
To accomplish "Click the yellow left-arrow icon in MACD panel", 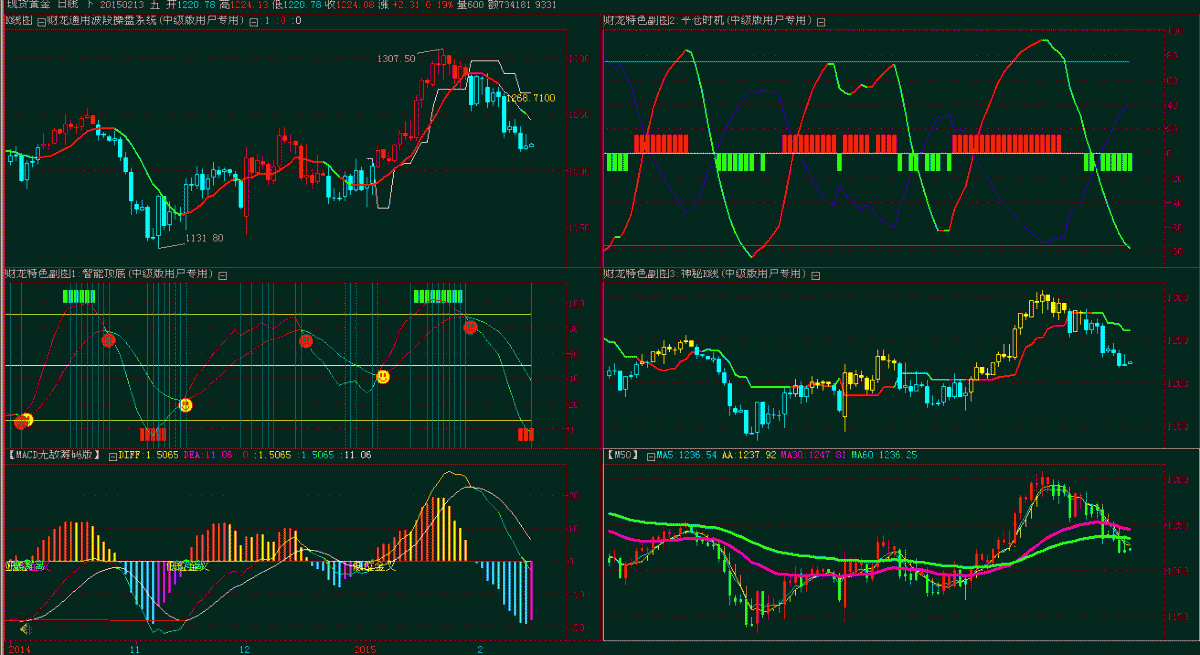I will (x=24, y=628).
